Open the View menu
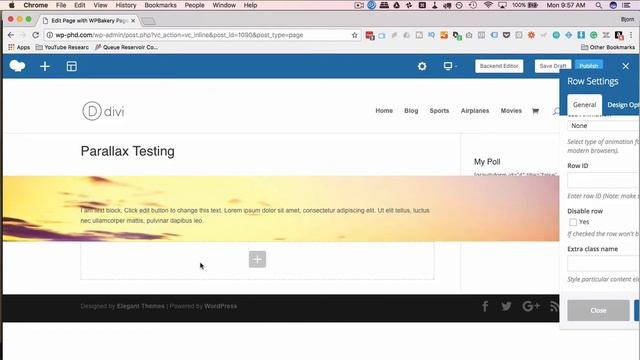The width and height of the screenshot is (640, 360). pos(100,5)
